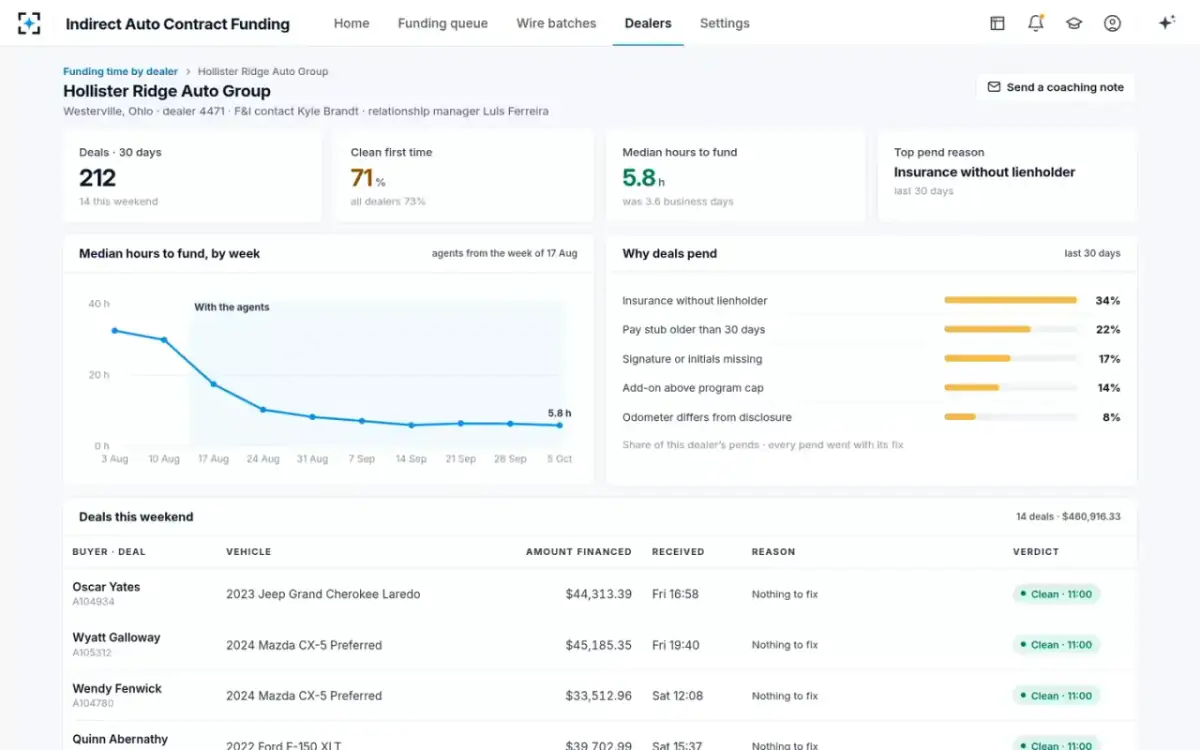Viewport: 1200px width, 750px height.
Task: Click the Signature or initials missing bar
Action: pyautogui.click(x=1010, y=358)
